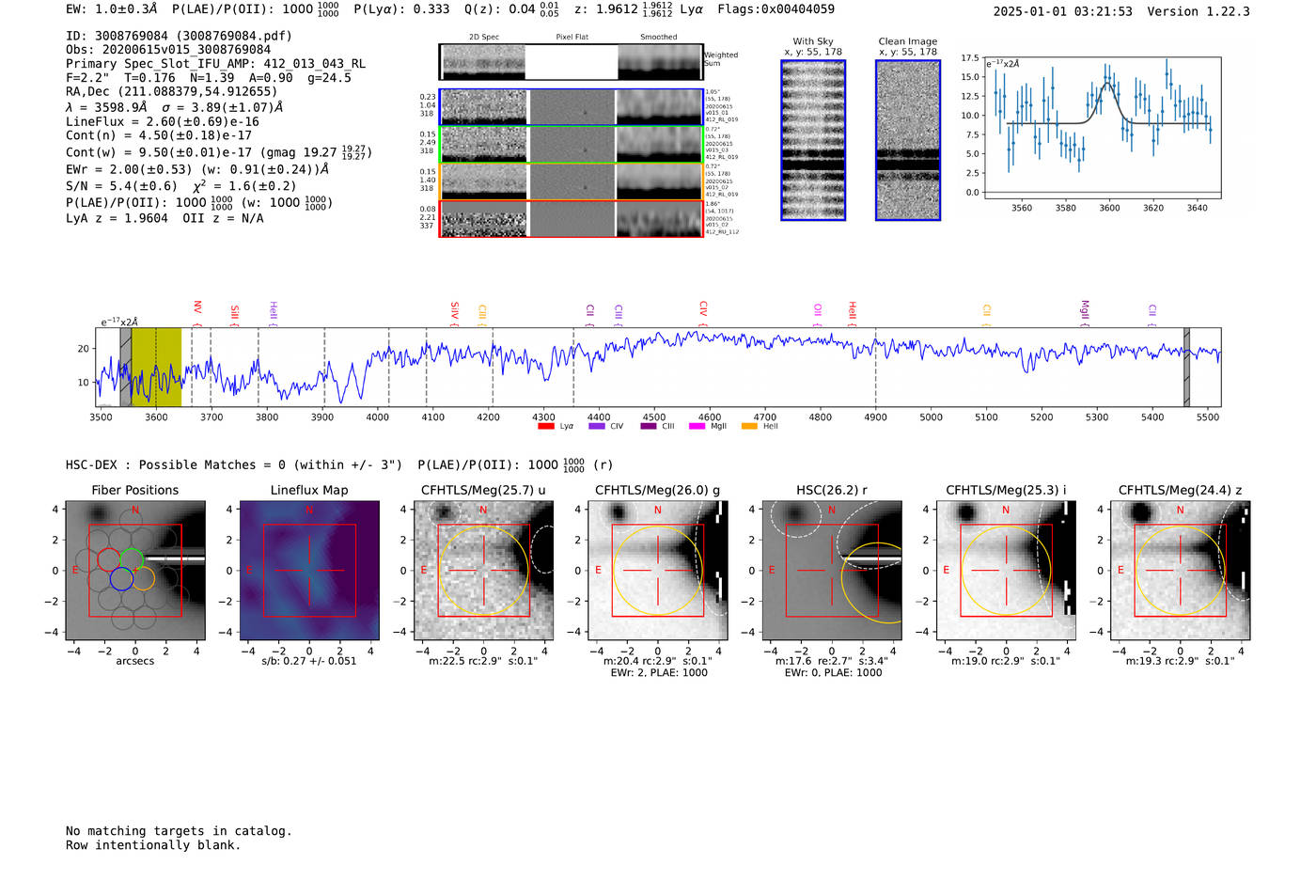Click the orange-bordered 2D spectrum row
The image size is (1316, 896).
pyautogui.click(x=572, y=181)
